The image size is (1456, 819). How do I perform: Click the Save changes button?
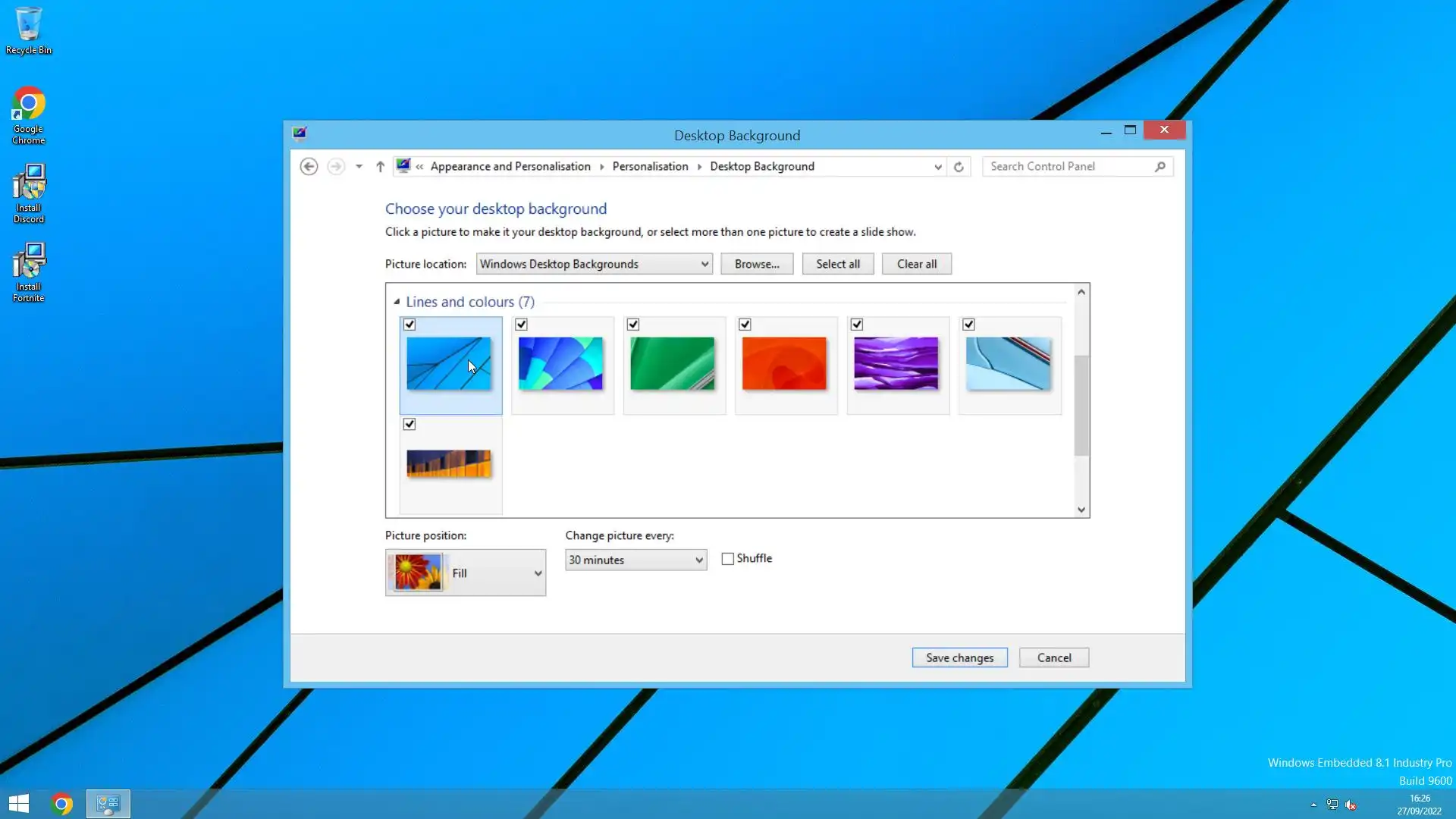point(959,658)
